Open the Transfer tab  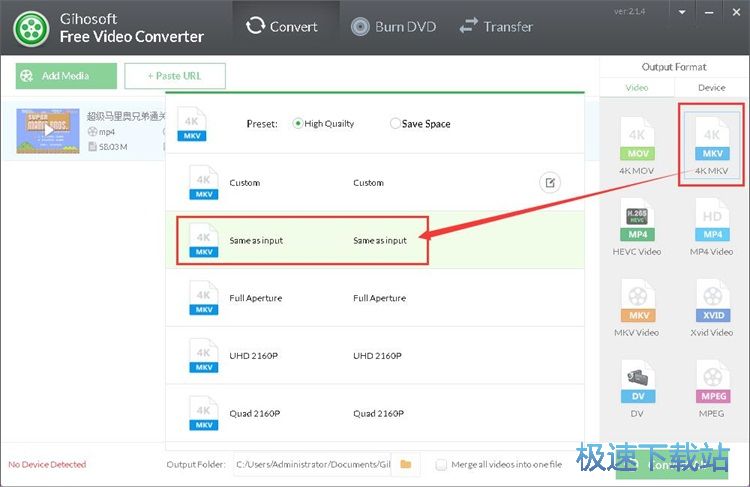coord(496,26)
